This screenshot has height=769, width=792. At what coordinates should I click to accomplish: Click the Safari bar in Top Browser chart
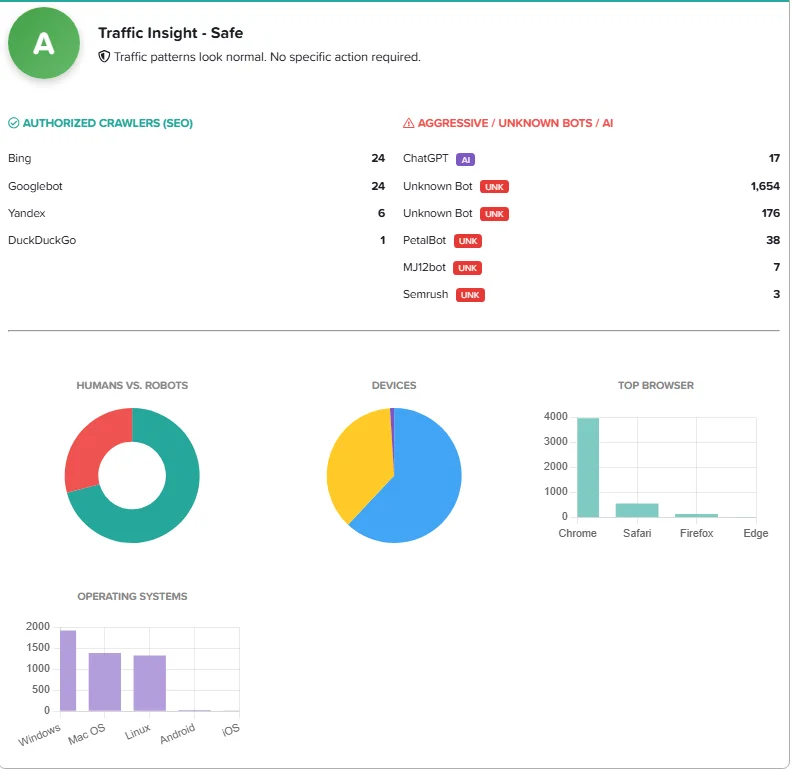click(x=637, y=510)
